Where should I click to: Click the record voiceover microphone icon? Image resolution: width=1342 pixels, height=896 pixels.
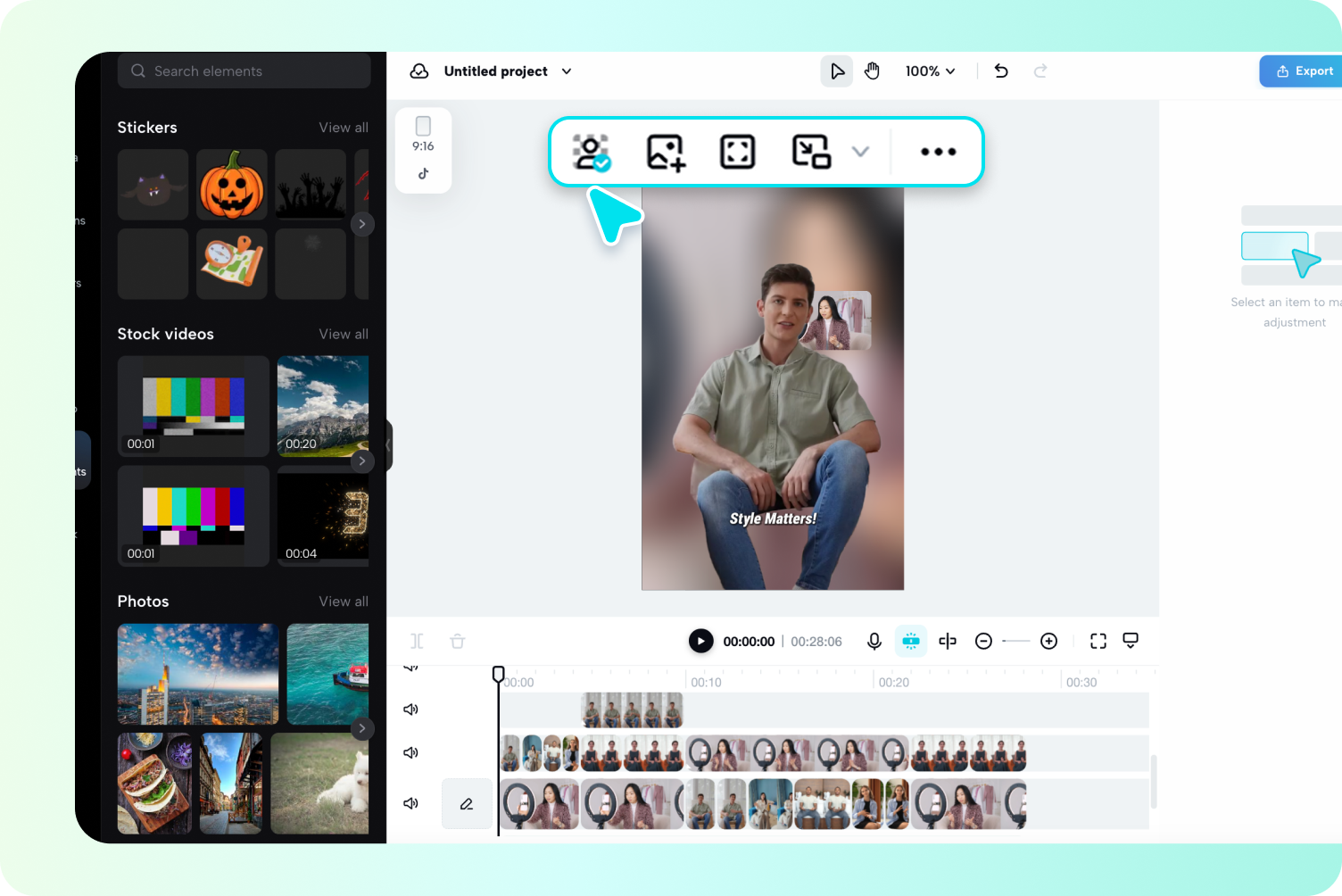click(874, 641)
